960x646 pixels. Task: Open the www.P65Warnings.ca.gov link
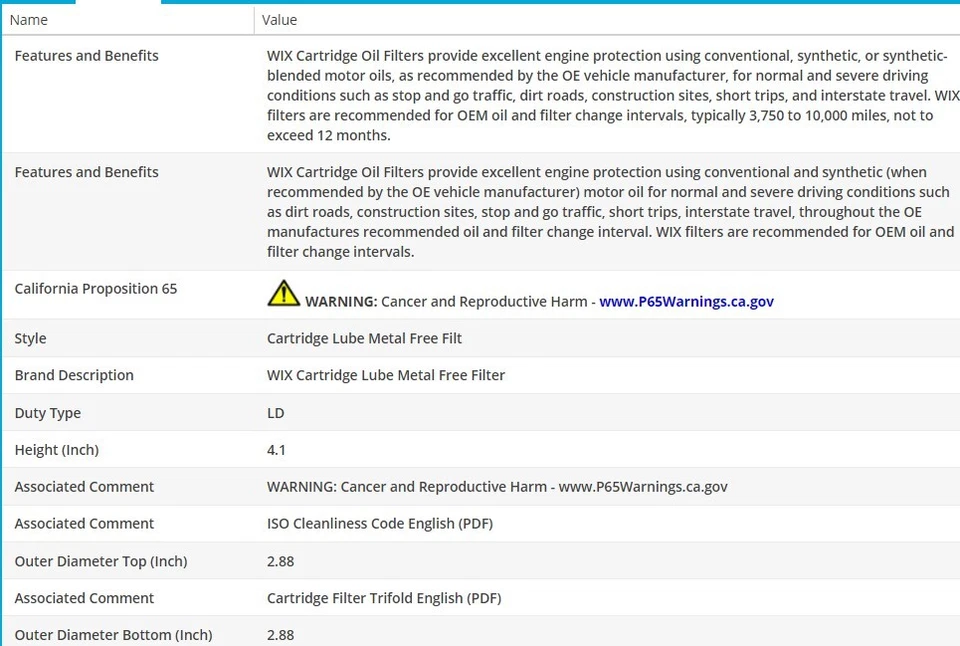686,301
